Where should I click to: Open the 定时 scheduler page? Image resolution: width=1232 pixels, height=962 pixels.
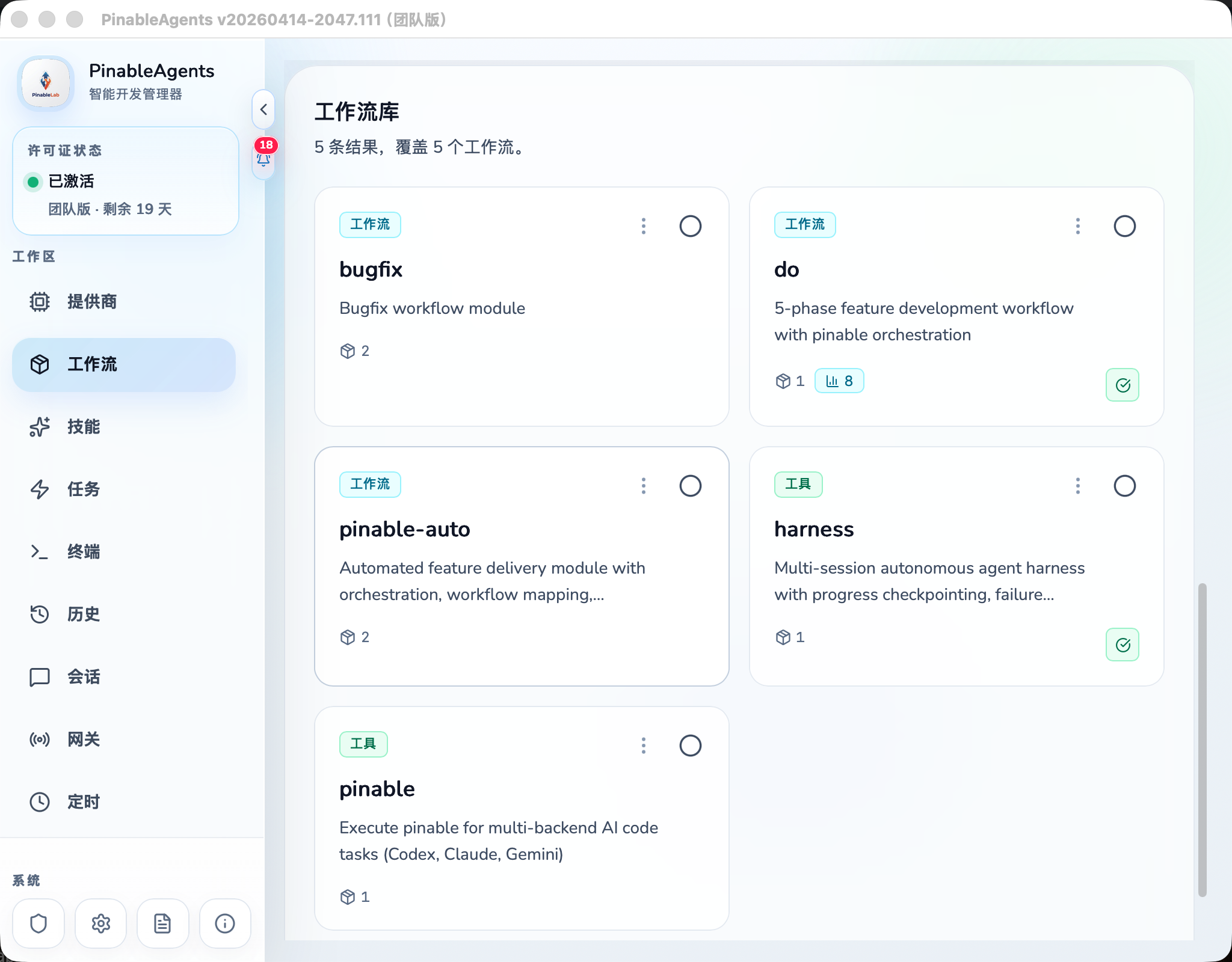tap(123, 802)
